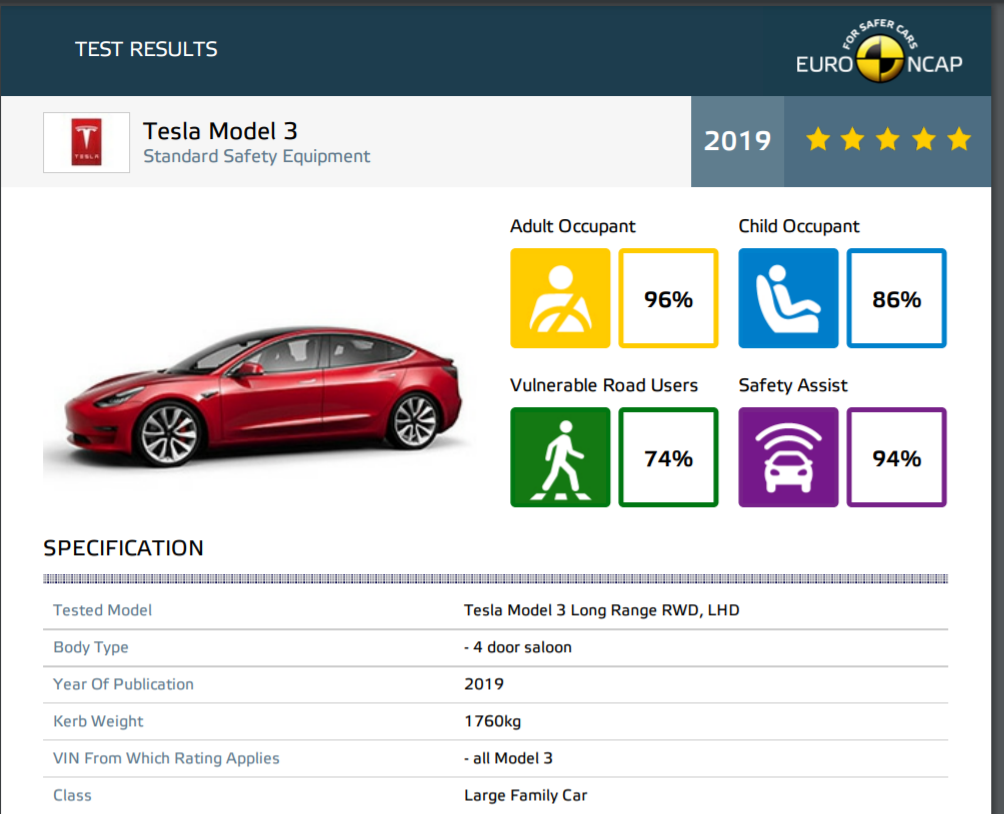The image size is (1004, 814).
Task: Click the Vulnerable Road Users heading
Action: 604,385
